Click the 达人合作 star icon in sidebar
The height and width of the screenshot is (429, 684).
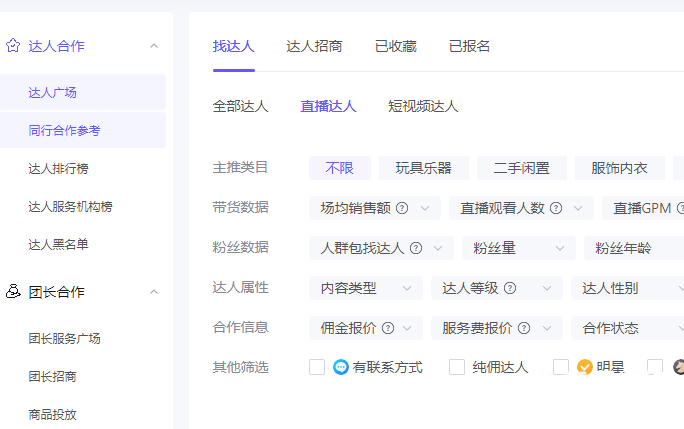(x=13, y=45)
